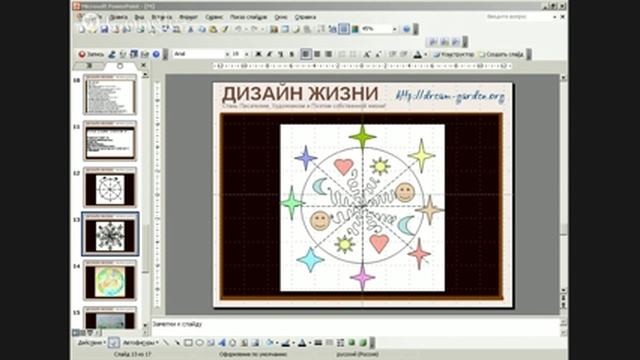Screen dimensions: 640x360
Task: Click the Select Objects pointer tool
Action: pos(113,343)
